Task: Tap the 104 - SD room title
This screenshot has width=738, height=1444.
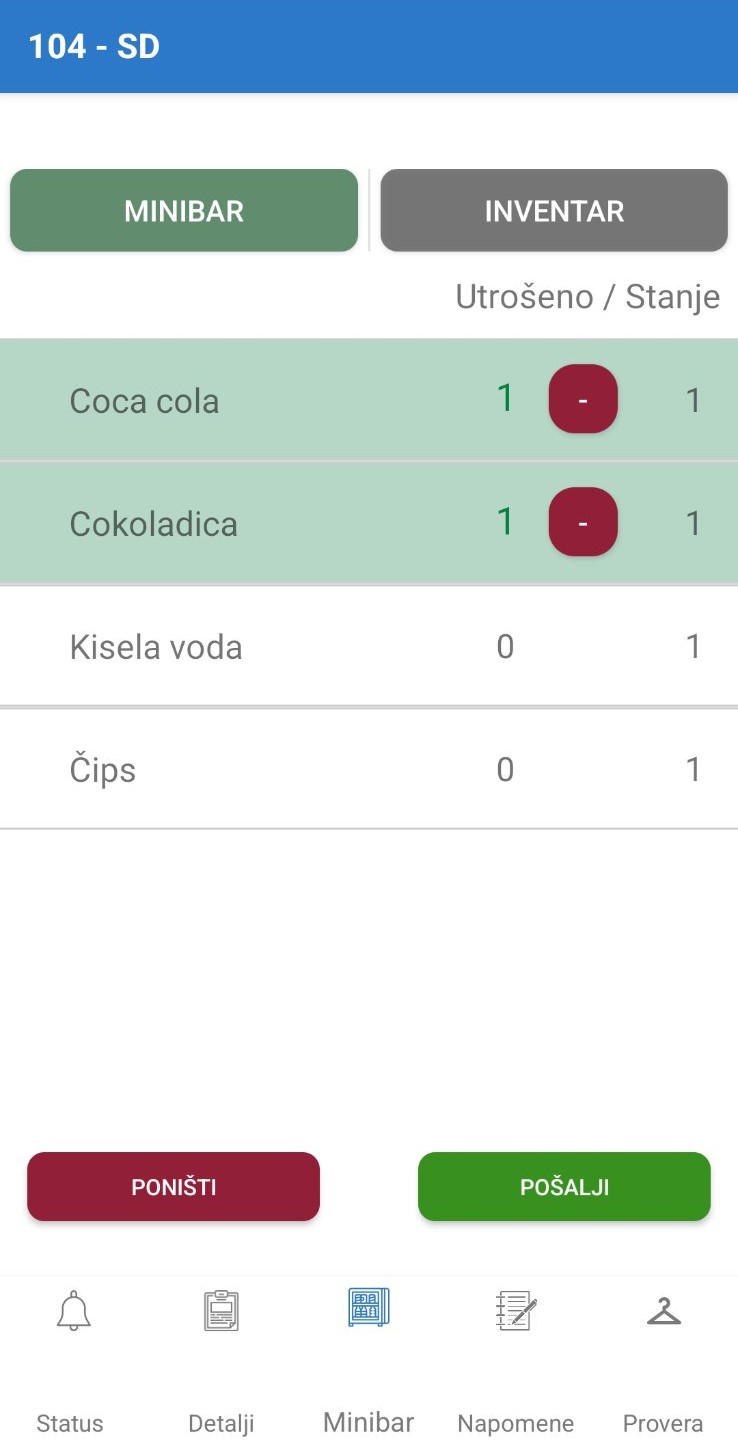Action: click(94, 47)
